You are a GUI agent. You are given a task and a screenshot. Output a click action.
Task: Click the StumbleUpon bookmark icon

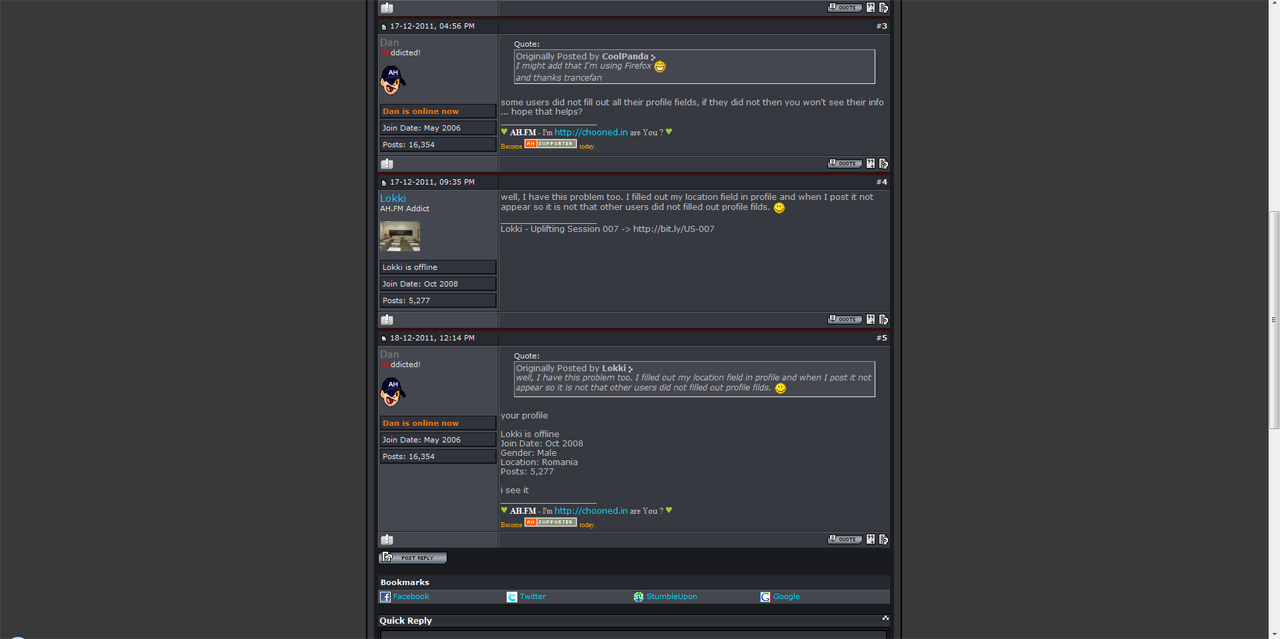639,597
